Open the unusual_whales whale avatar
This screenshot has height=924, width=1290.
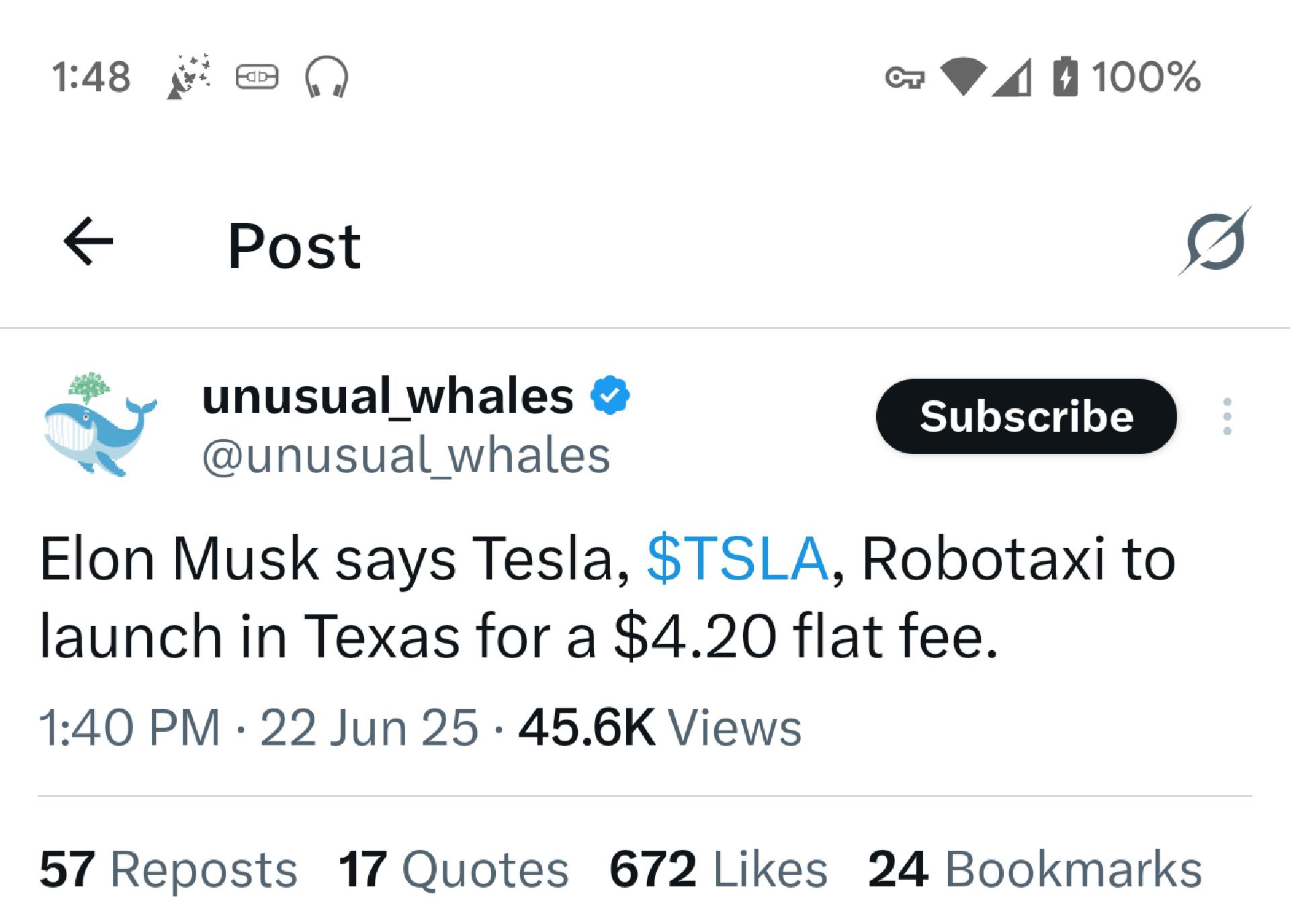click(x=99, y=424)
